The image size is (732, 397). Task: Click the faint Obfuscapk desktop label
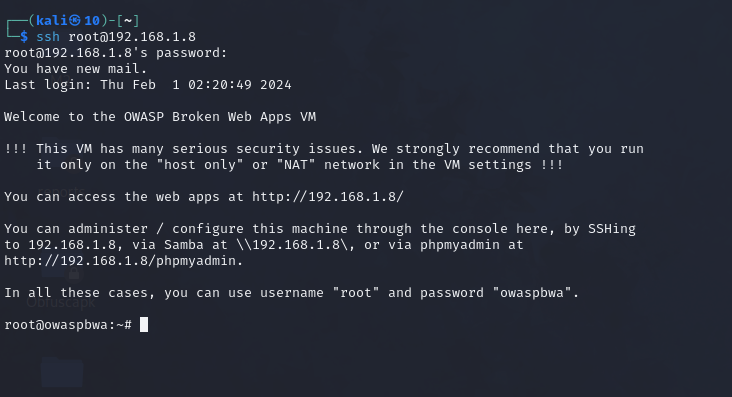tap(61, 303)
